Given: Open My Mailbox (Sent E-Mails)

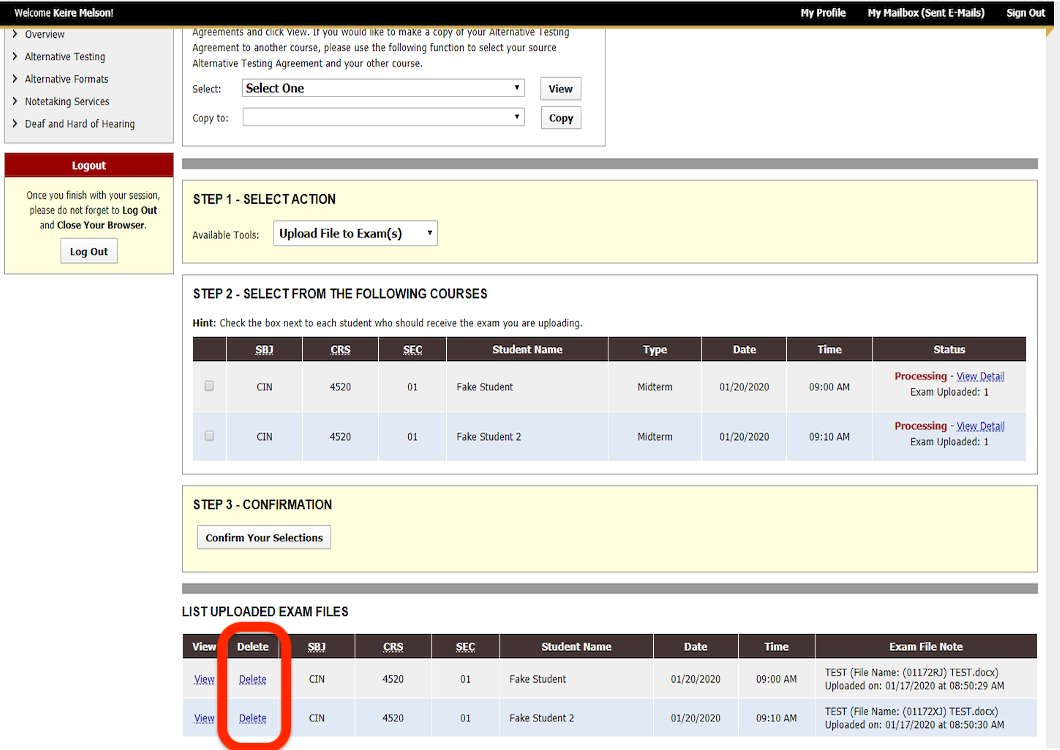Looking at the screenshot, I should coord(925,13).
